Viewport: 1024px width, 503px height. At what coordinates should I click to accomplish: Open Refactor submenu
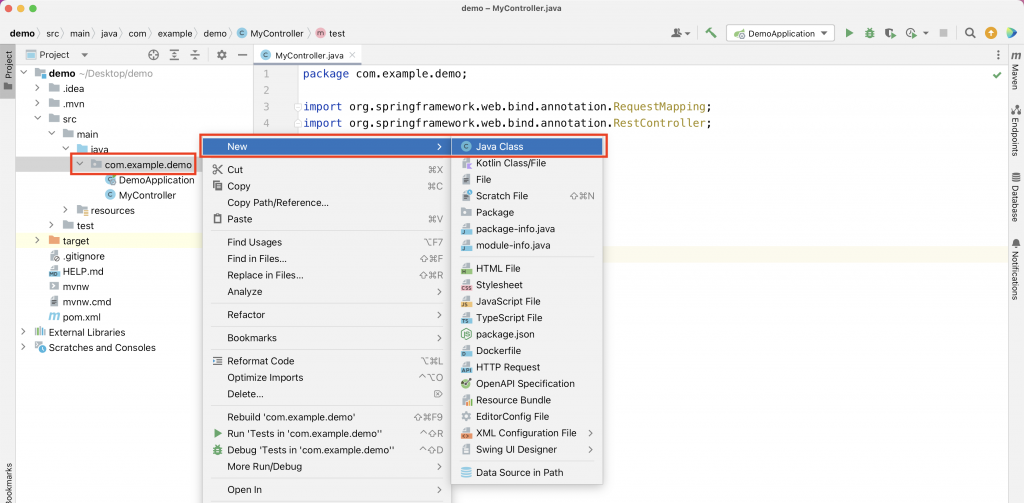327,315
